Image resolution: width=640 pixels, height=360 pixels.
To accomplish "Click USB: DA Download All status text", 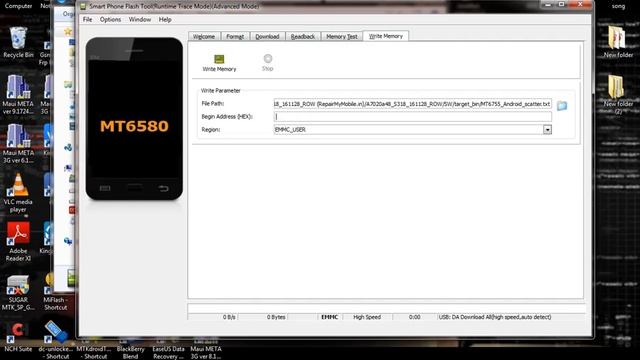I will 495,317.
